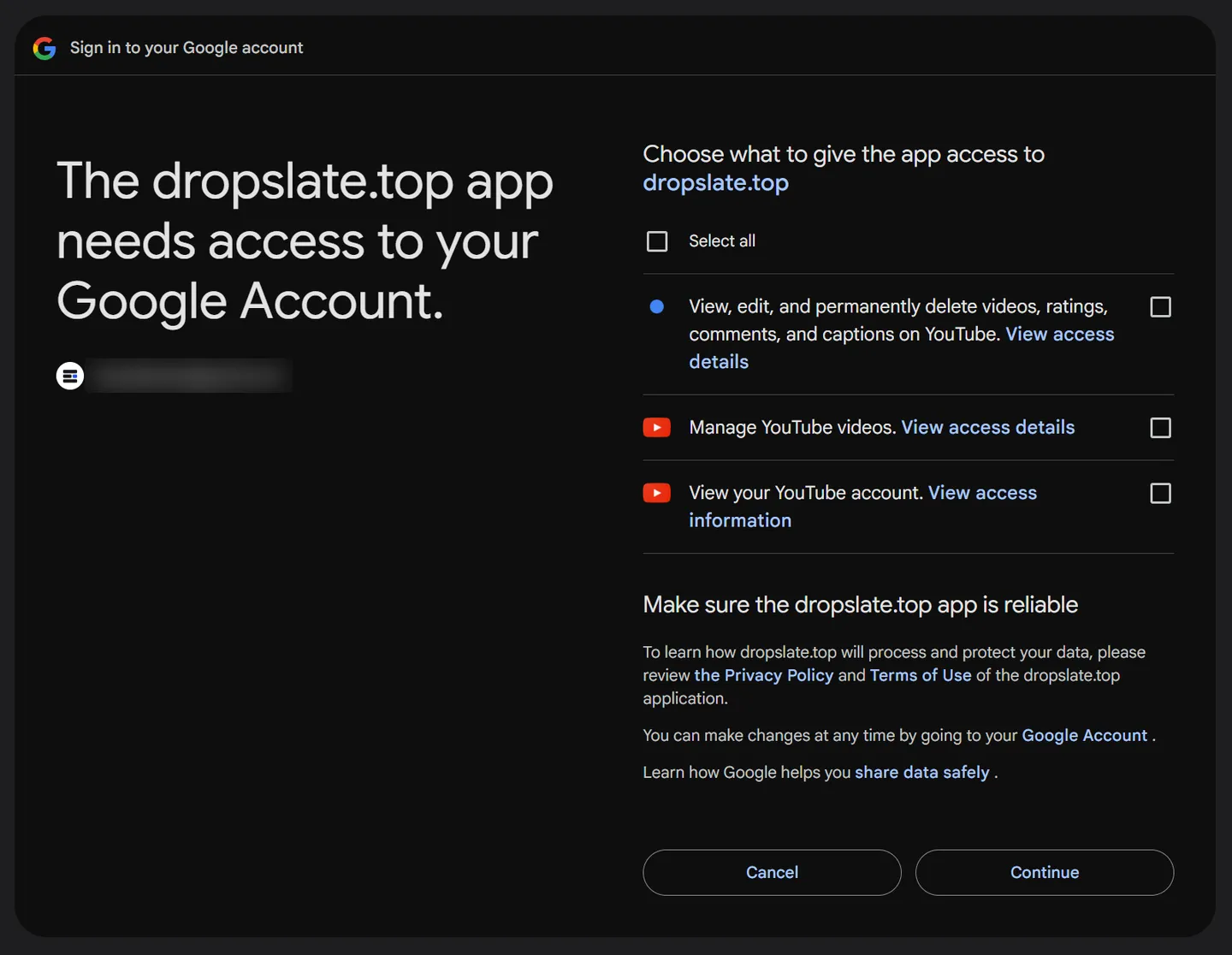The image size is (1232, 955).
Task: Click the blue dot permission icon
Action: pyautogui.click(x=656, y=306)
